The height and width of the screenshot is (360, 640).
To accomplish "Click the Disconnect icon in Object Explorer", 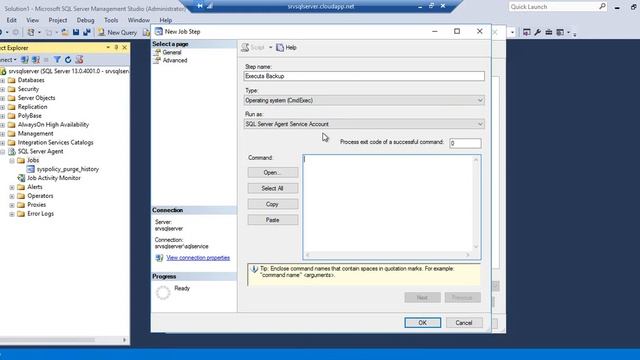I will [x=36, y=60].
